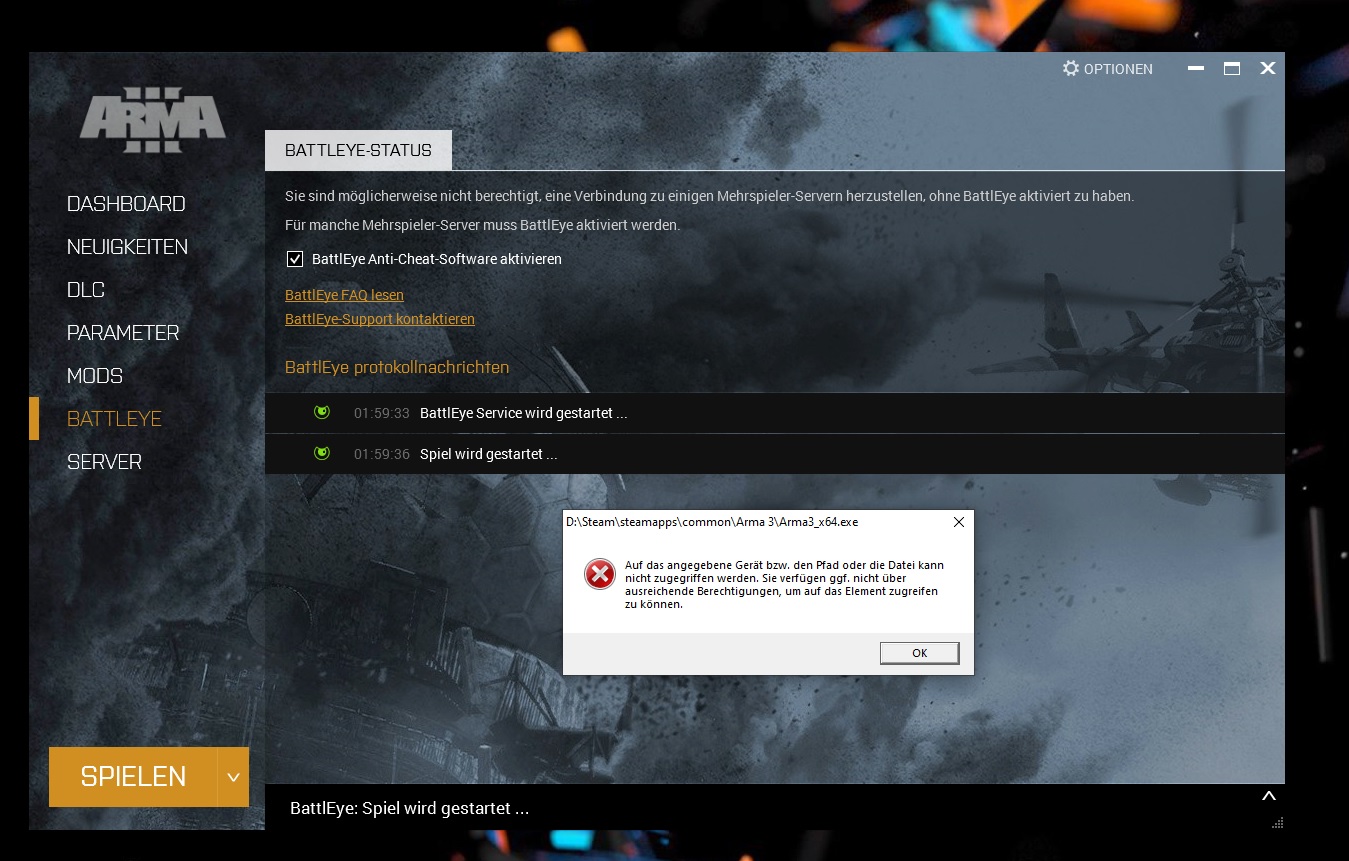Open the Server section
The image size is (1349, 861).
click(x=104, y=462)
